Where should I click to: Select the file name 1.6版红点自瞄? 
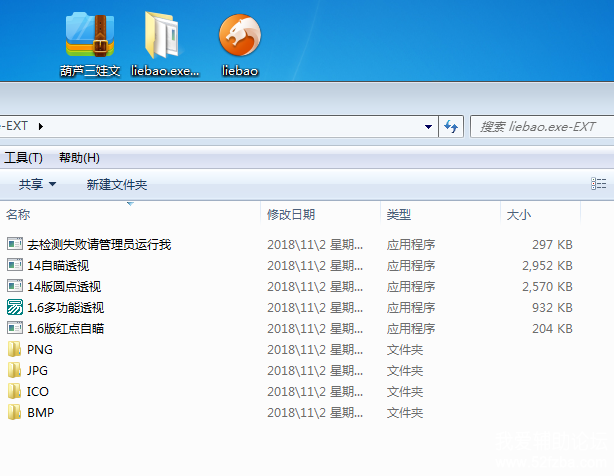65,328
